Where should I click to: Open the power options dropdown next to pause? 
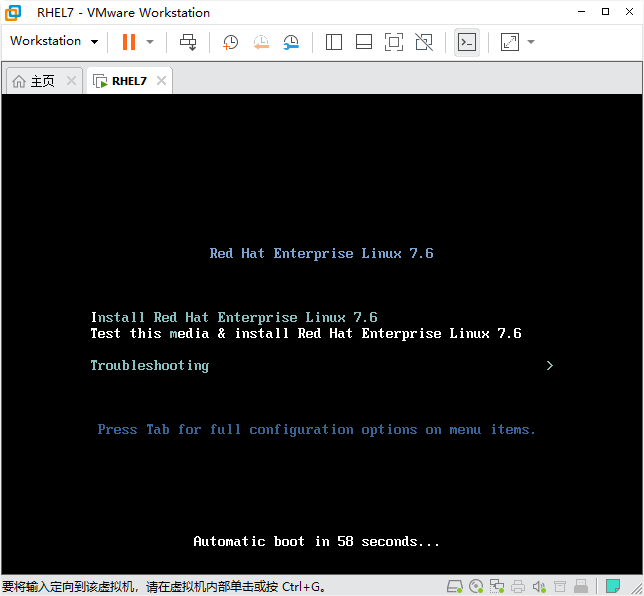pos(150,42)
